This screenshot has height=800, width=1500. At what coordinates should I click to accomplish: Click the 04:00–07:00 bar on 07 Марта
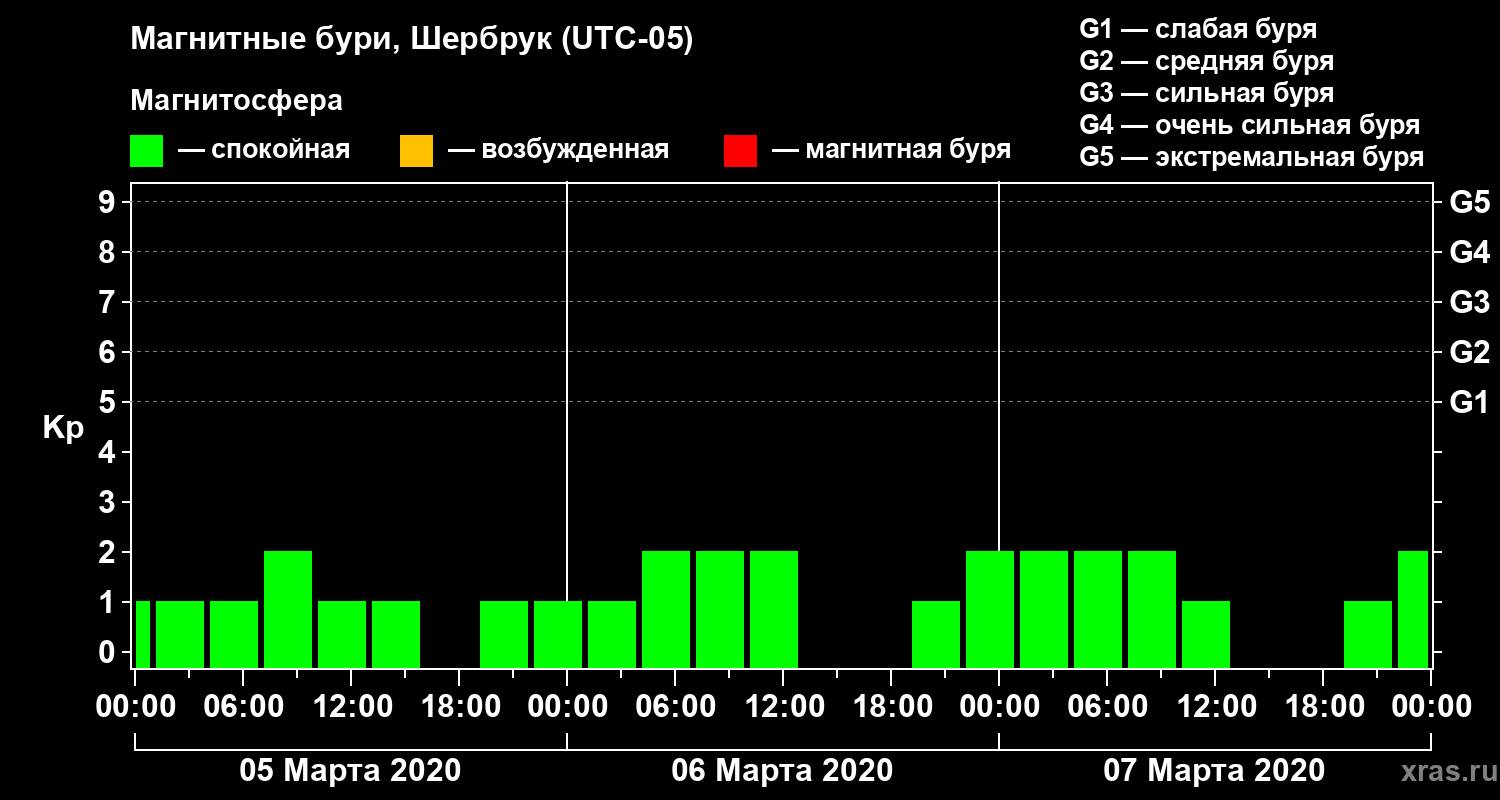[x=1098, y=609]
